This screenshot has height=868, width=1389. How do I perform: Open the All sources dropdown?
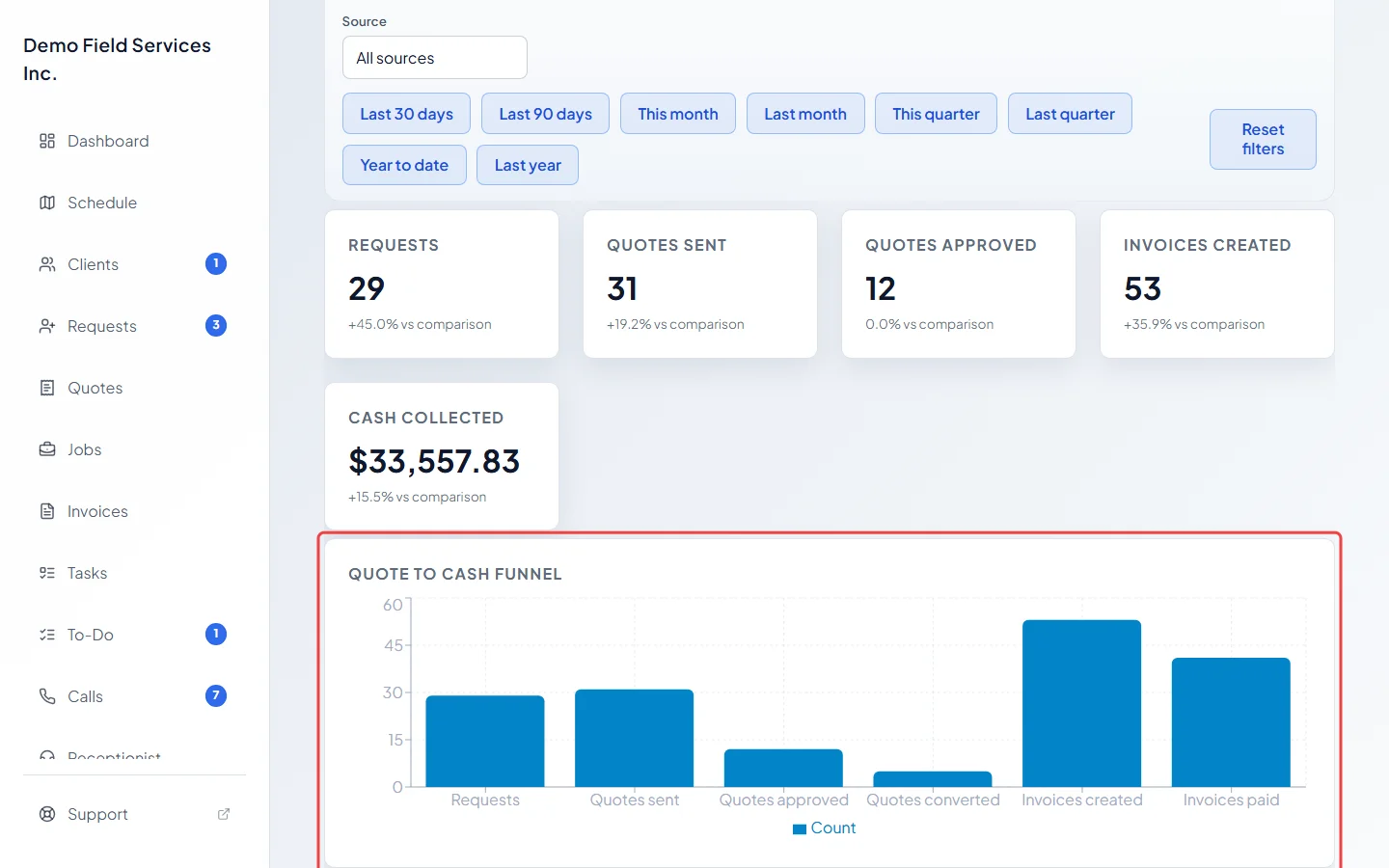[435, 58]
